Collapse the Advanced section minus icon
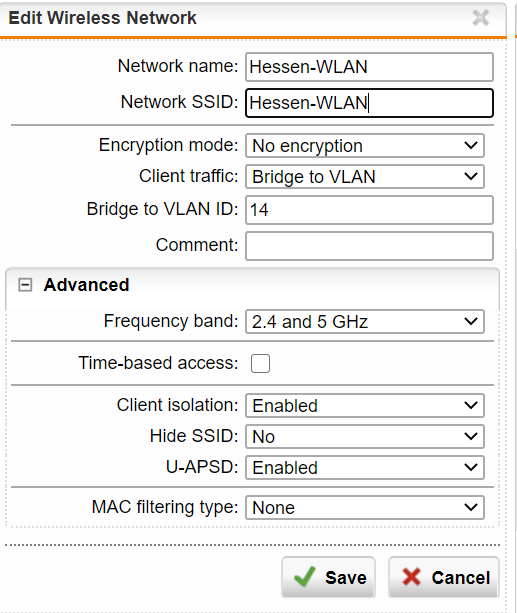The image size is (517, 613). click(x=25, y=285)
